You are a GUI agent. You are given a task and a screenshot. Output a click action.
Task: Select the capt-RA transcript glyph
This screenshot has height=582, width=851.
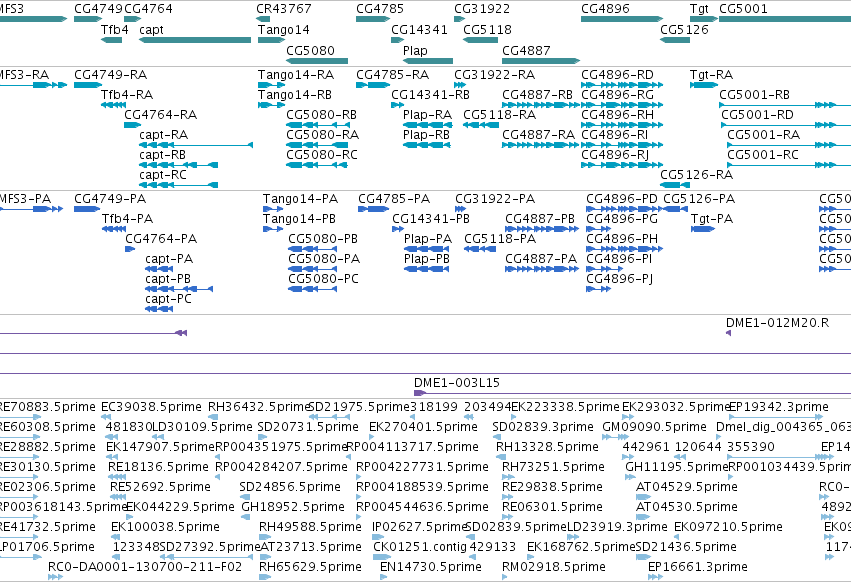click(x=196, y=145)
